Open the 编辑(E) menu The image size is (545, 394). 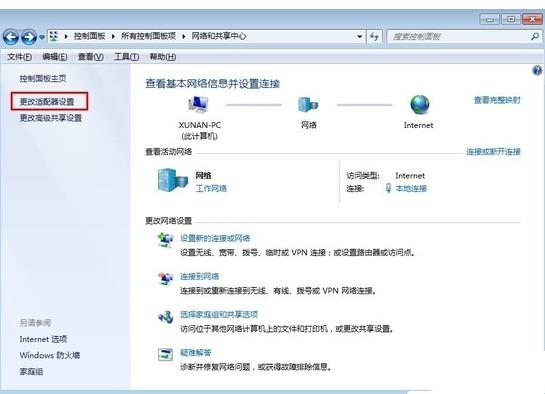55,57
